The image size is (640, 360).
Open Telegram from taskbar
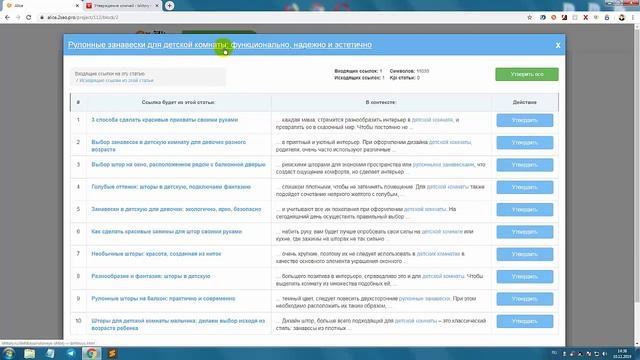click(71, 353)
